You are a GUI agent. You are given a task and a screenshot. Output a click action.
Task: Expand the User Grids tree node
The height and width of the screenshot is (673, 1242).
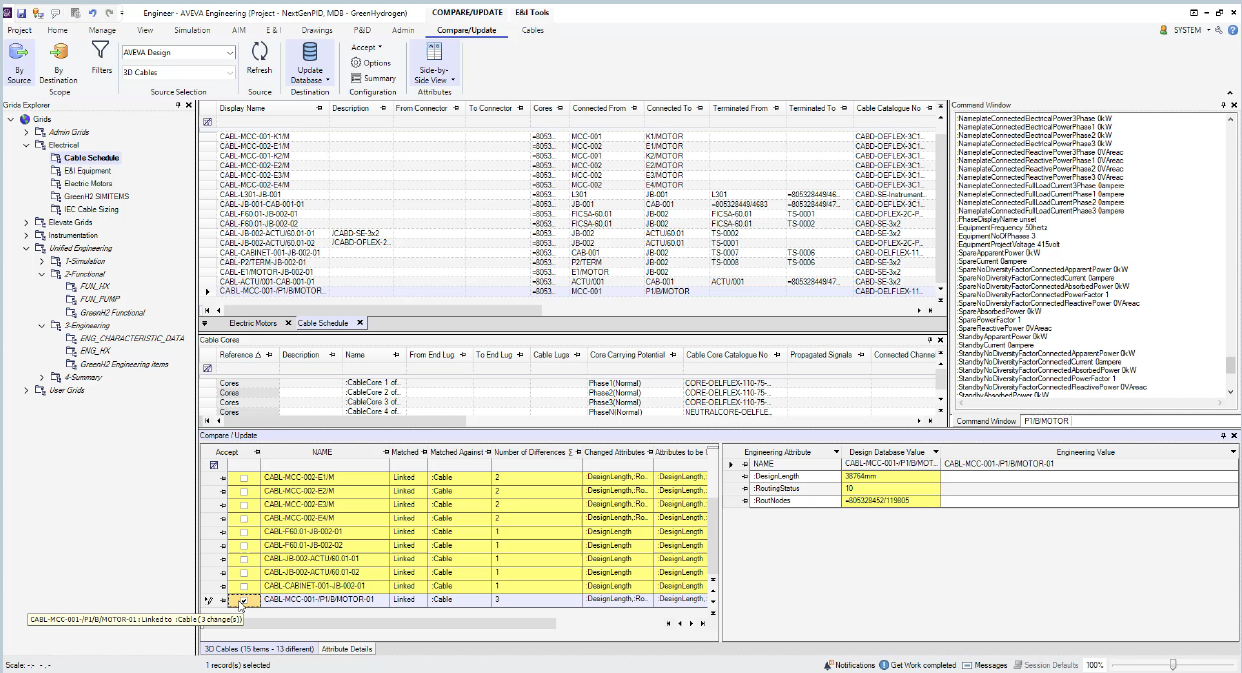[x=27, y=390]
